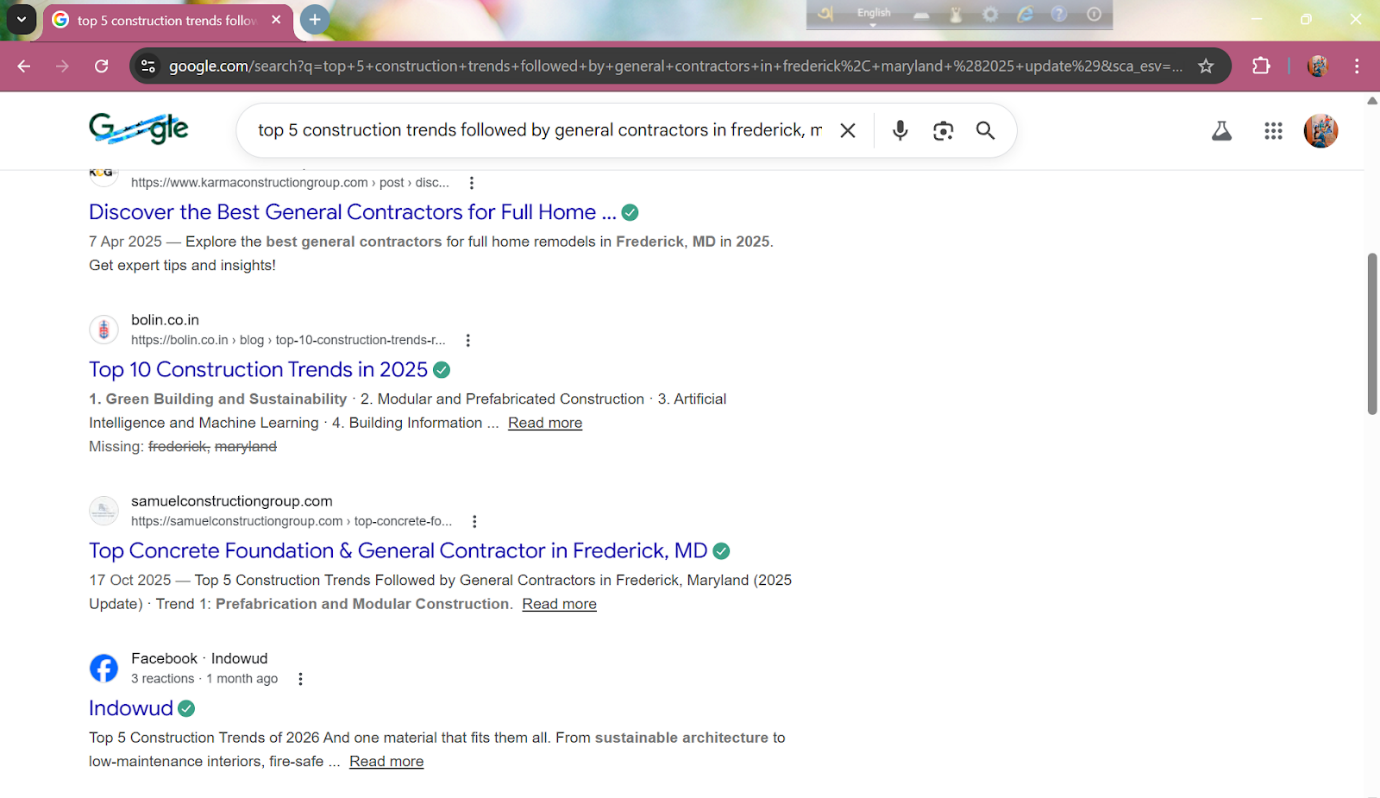Click the voice search microphone icon
This screenshot has height=798, width=1380.
tap(900, 131)
